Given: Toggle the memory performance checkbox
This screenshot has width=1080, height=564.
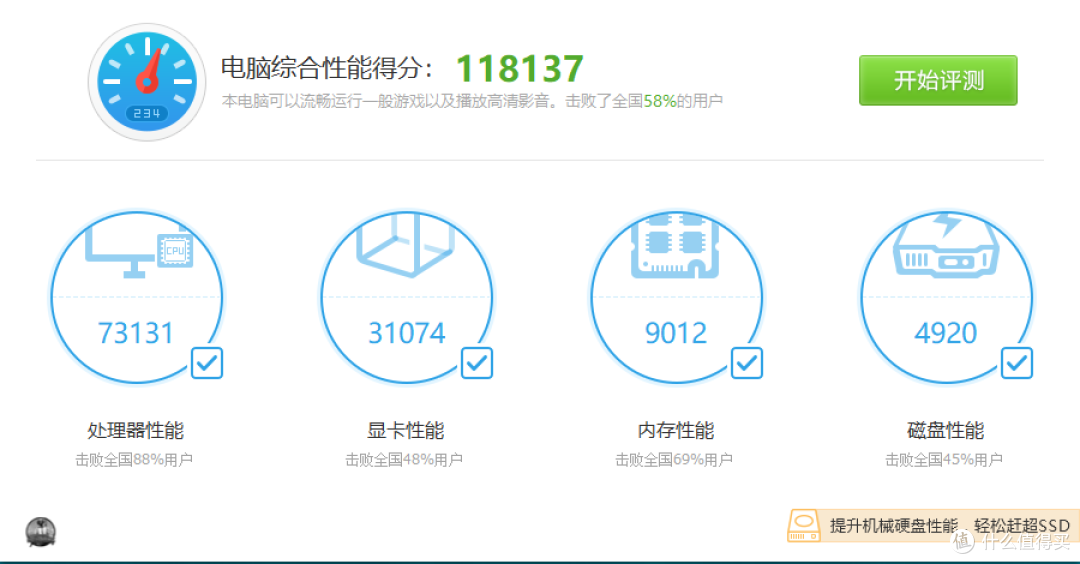Looking at the screenshot, I should [x=747, y=363].
